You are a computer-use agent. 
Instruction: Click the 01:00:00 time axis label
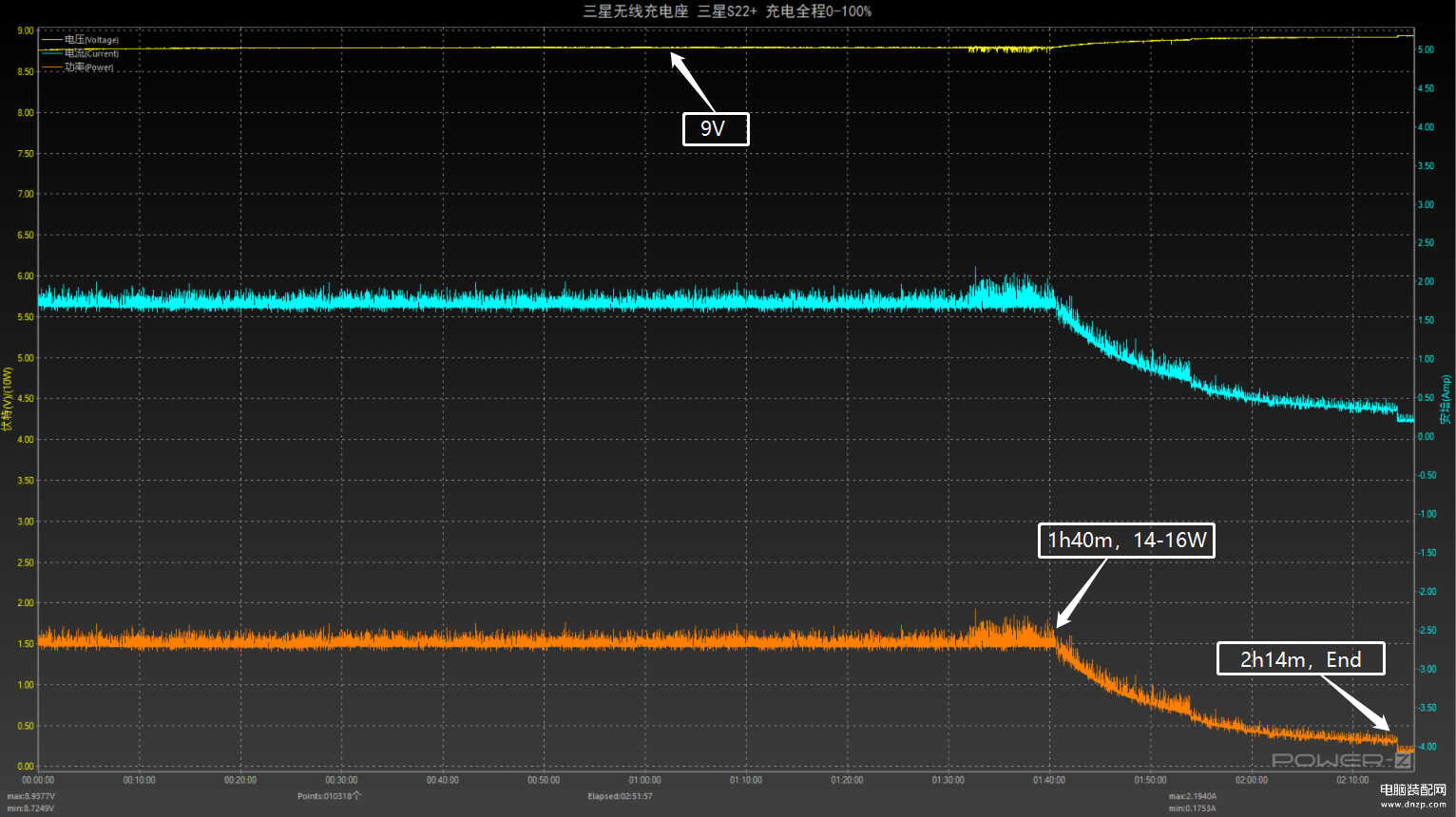coord(644,780)
